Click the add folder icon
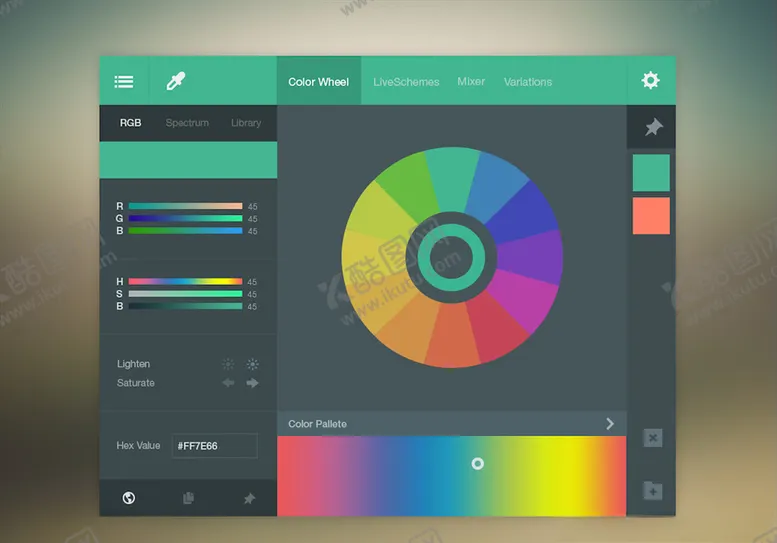The height and width of the screenshot is (543, 777). [653, 490]
